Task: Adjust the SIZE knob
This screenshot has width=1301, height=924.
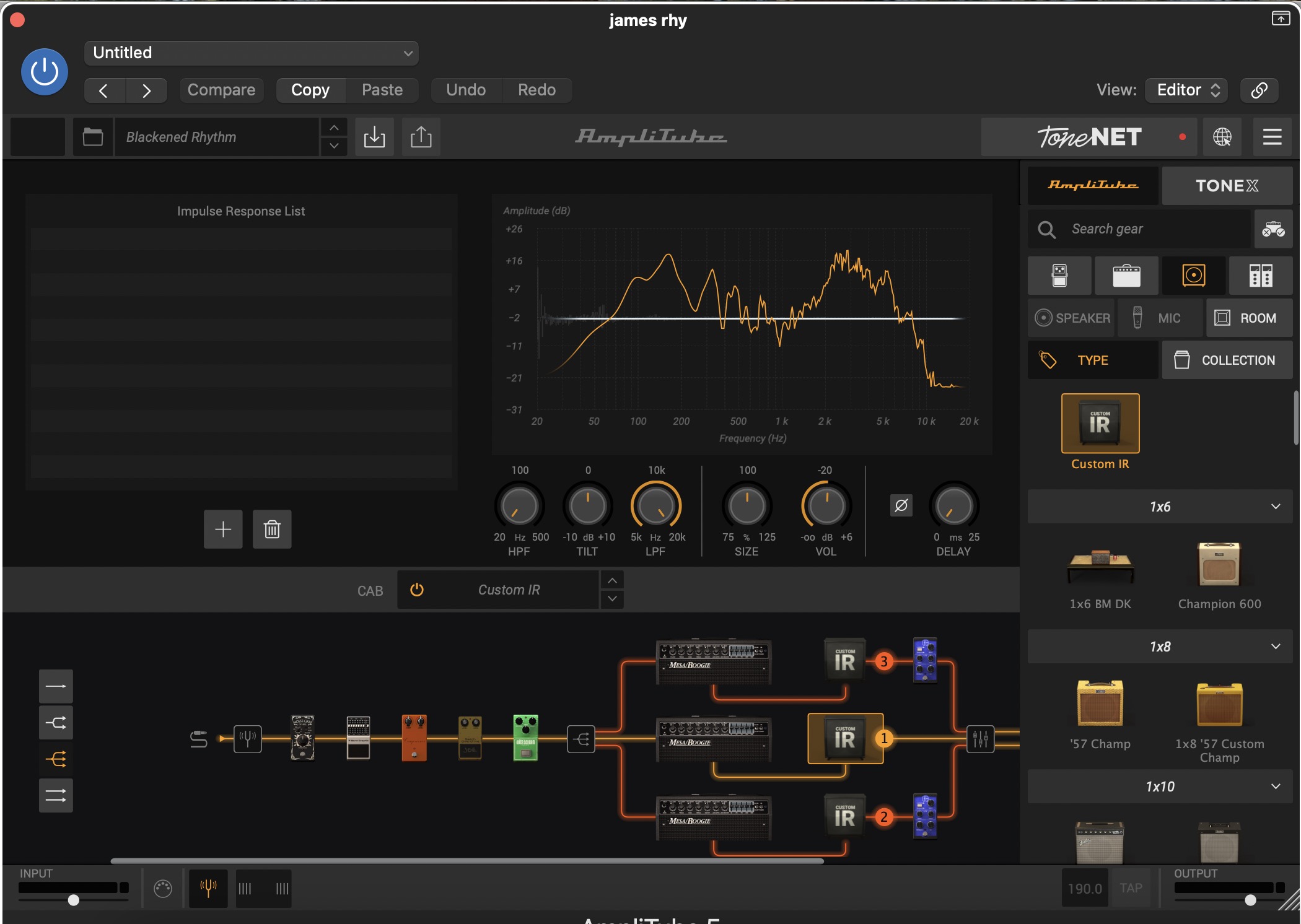Action: click(x=747, y=506)
